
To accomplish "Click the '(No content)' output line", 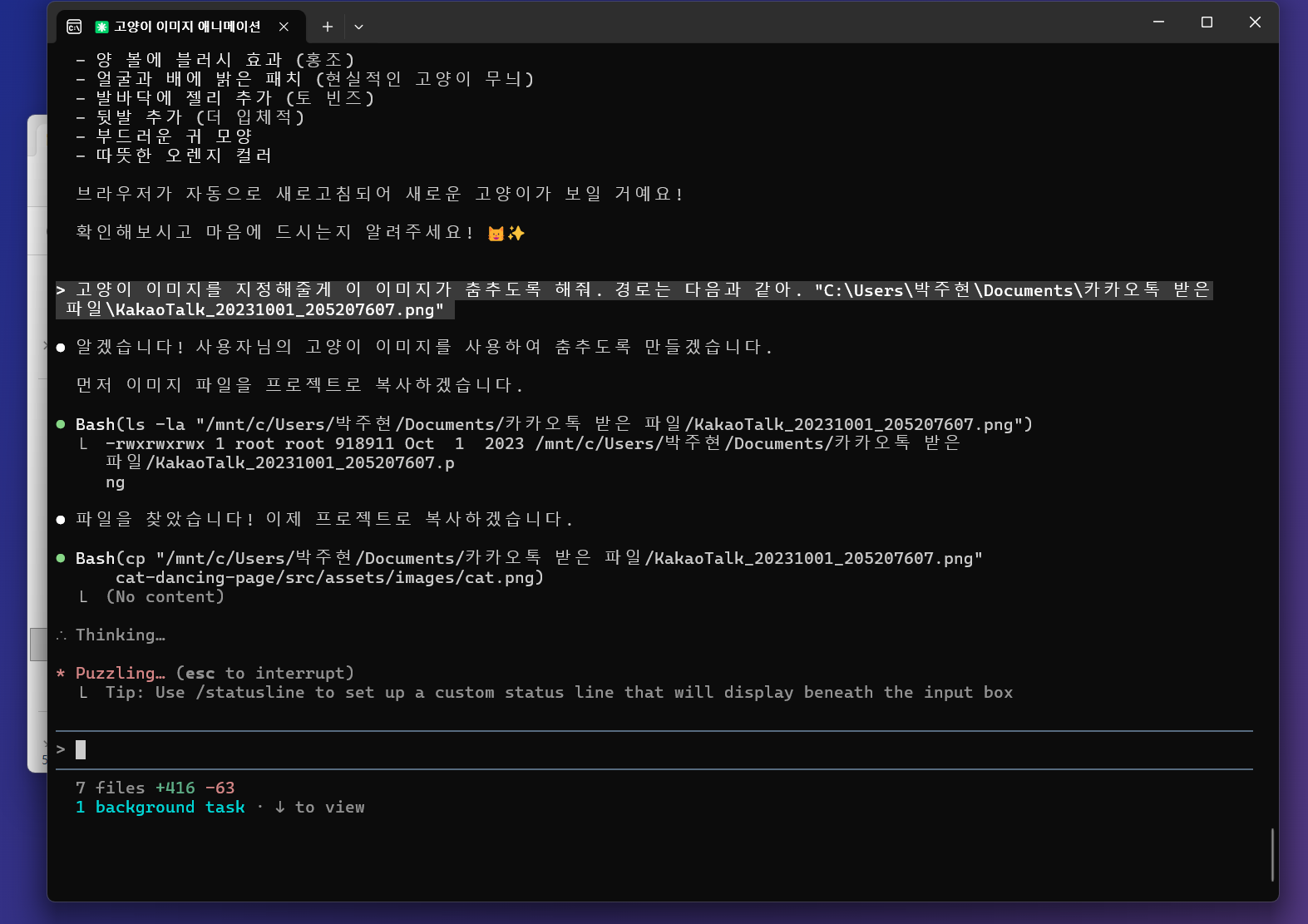I will tap(165, 597).
